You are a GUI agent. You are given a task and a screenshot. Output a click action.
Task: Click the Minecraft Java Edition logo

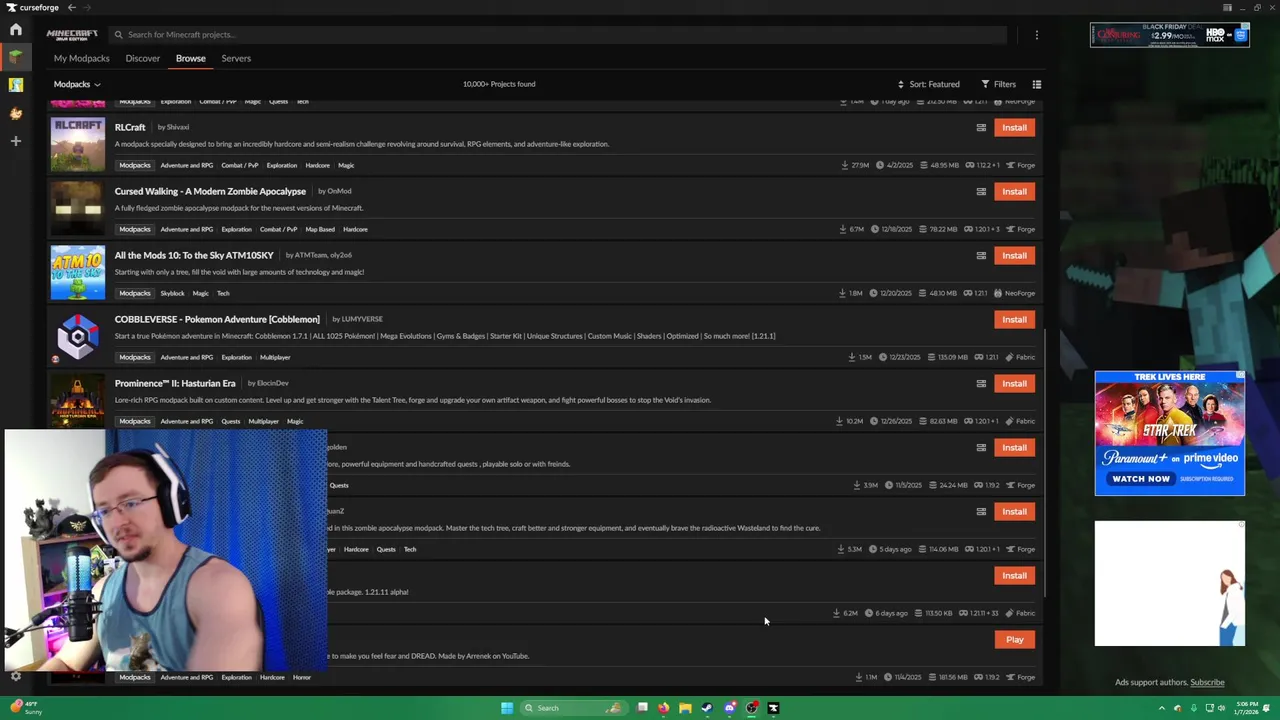point(72,34)
